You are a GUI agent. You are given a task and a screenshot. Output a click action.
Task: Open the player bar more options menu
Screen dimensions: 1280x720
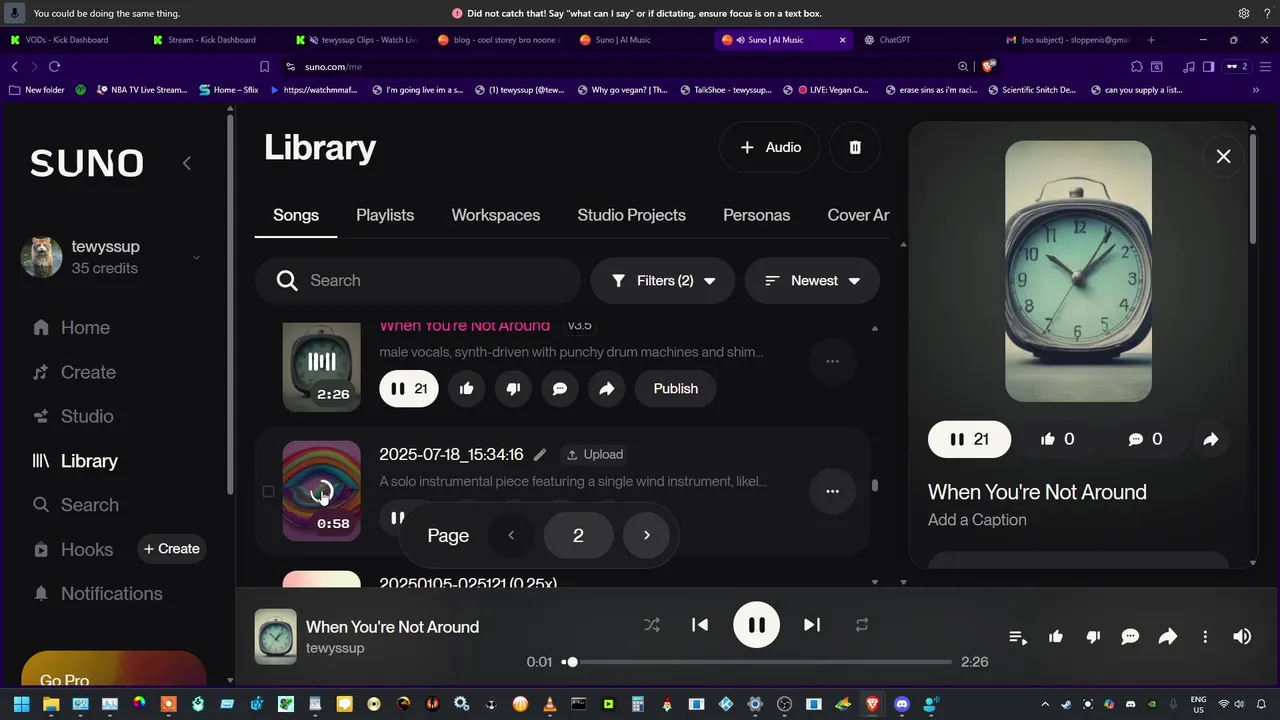point(1205,637)
